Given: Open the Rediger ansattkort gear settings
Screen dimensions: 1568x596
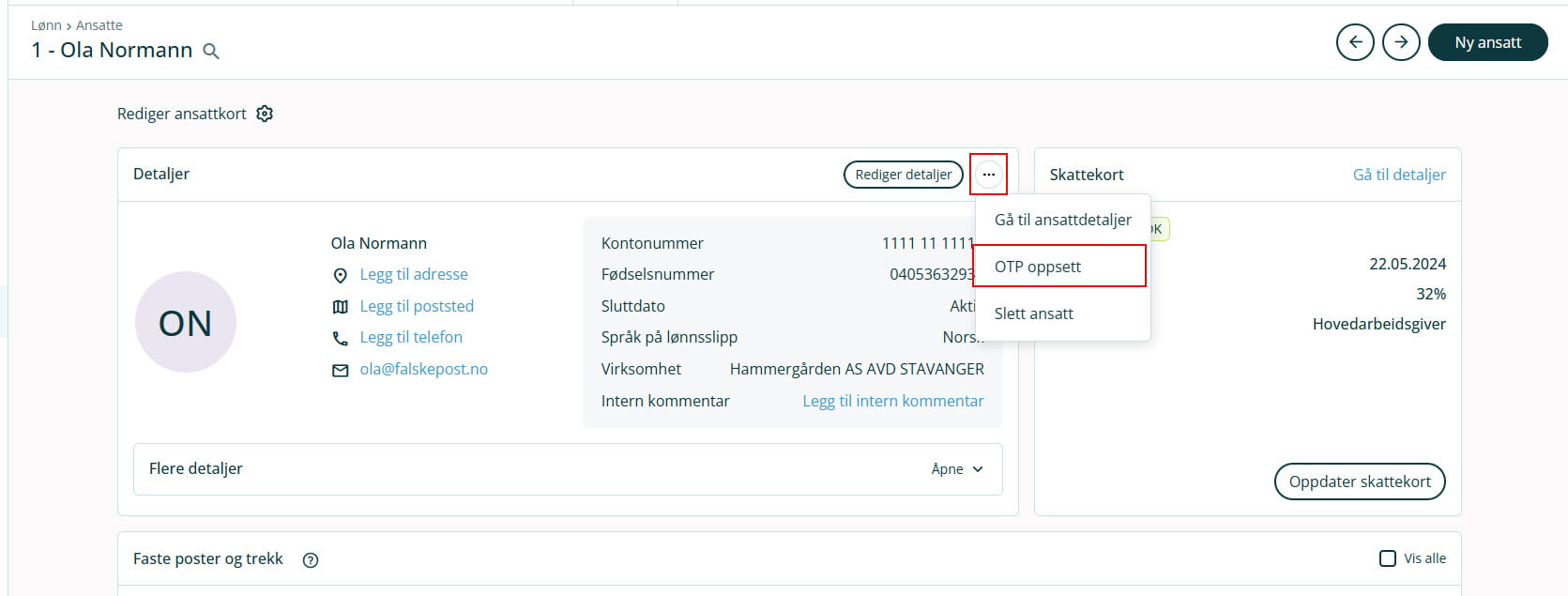Looking at the screenshot, I should 265,114.
